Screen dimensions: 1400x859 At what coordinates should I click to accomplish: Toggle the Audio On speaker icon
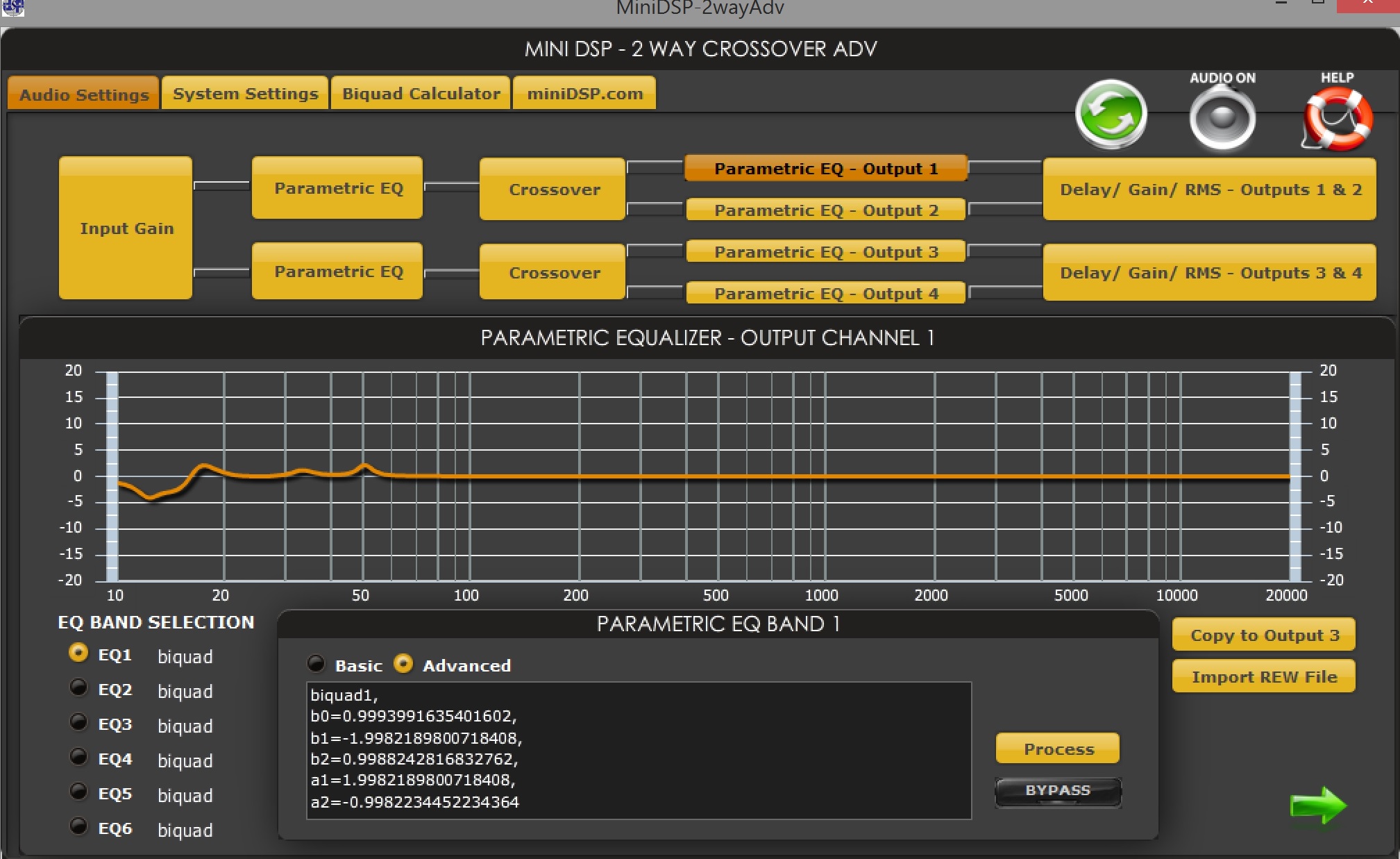1222,117
